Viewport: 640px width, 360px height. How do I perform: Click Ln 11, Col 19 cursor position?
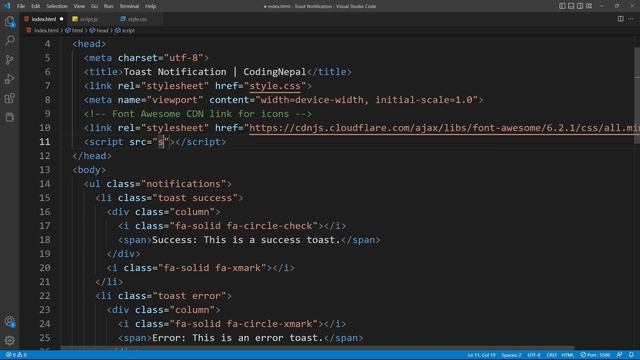click(481, 355)
